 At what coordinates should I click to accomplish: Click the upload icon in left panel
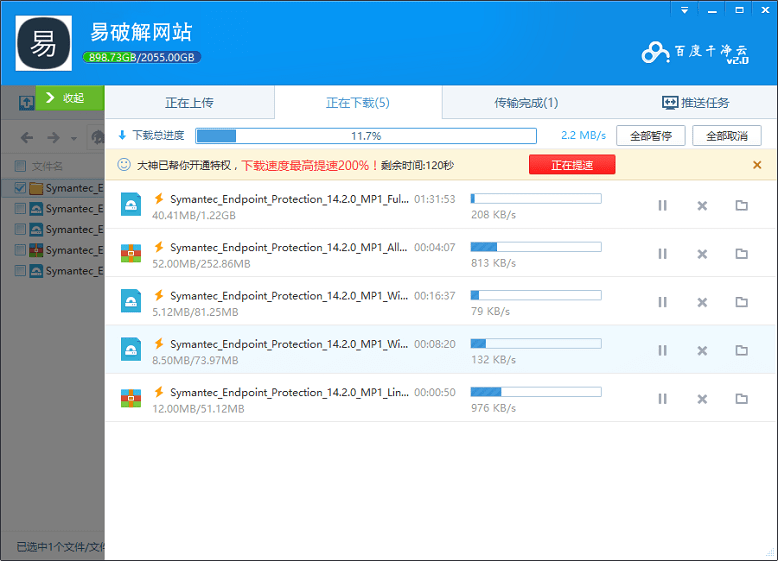[x=26, y=102]
